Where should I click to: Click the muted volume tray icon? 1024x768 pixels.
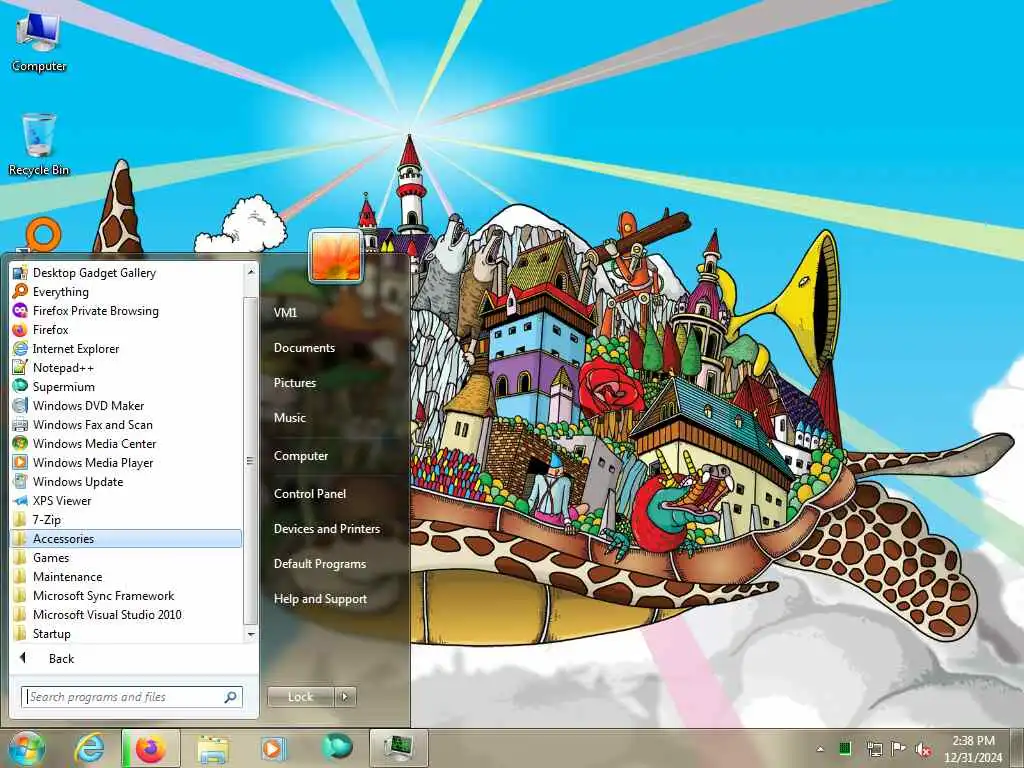pos(923,749)
